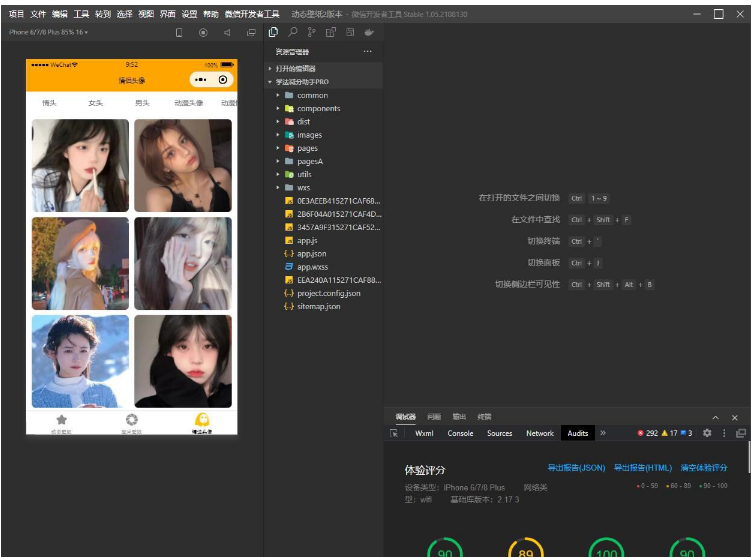Expand the open editors section
The height and width of the screenshot is (557, 752).
point(295,69)
